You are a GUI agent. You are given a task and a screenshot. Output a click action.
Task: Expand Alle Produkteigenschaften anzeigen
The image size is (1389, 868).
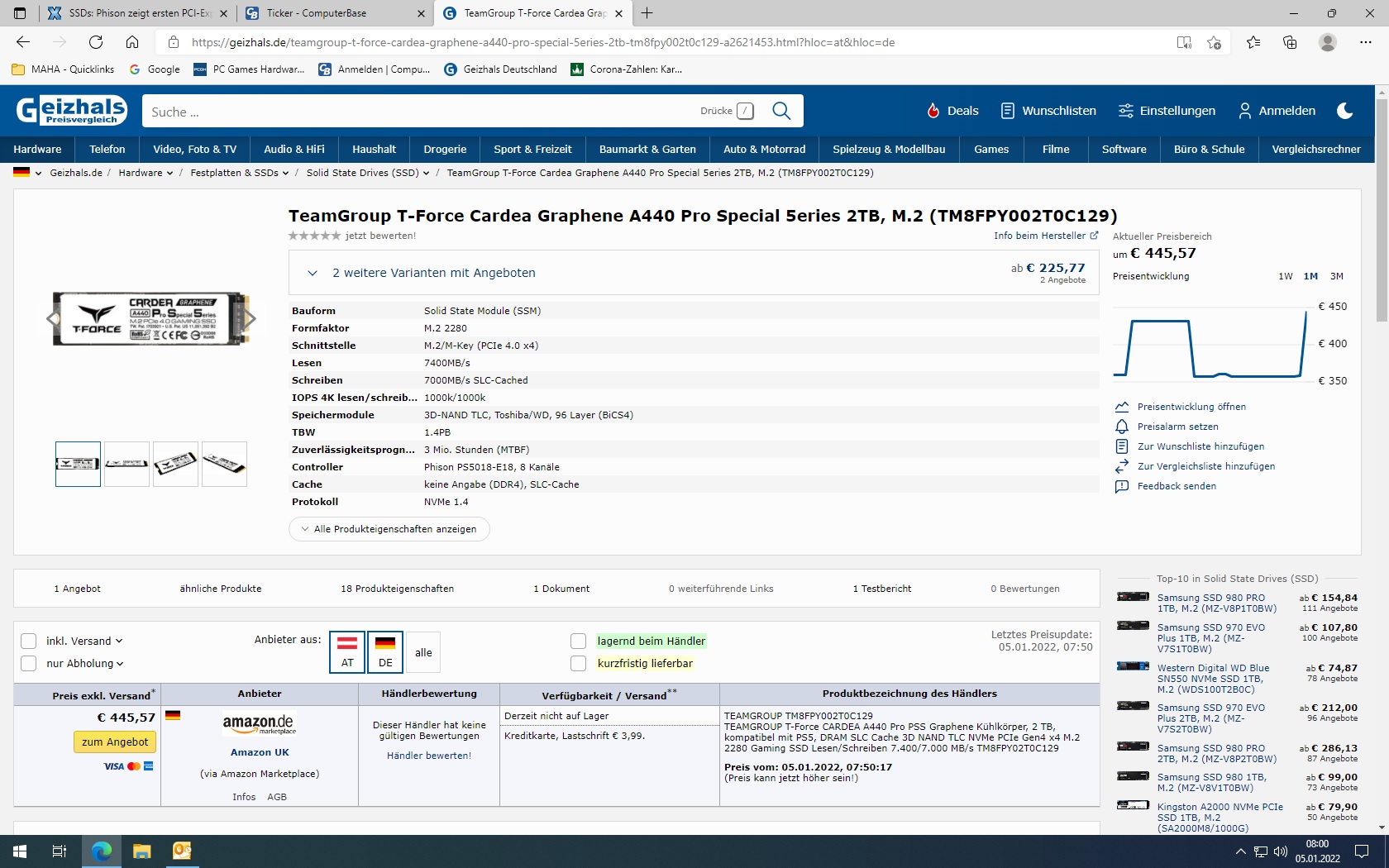coord(389,529)
